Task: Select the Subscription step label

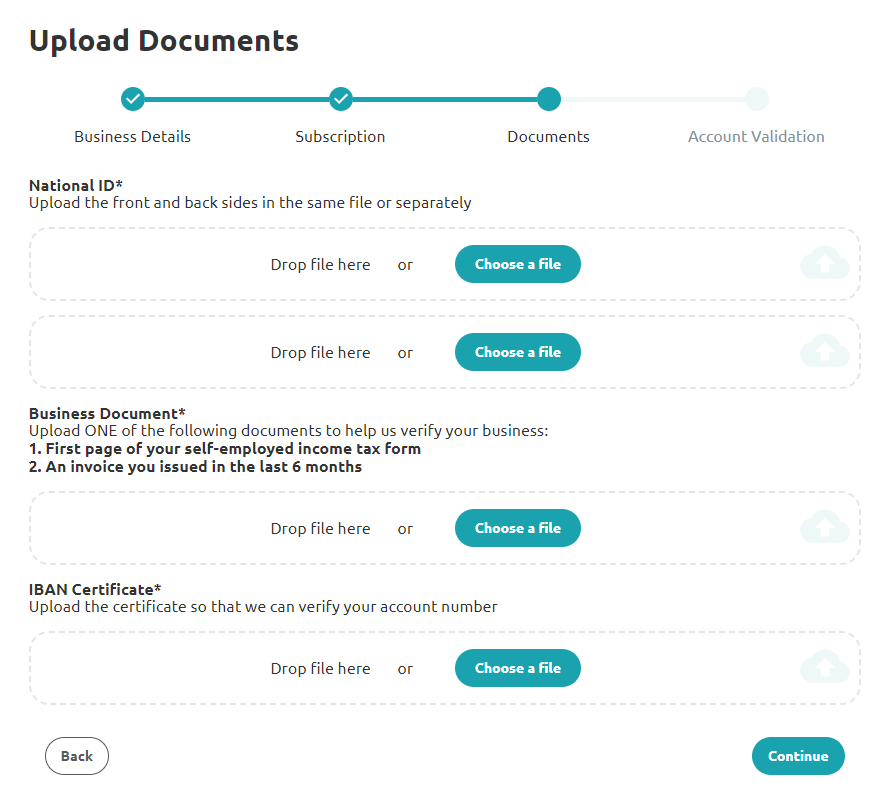Action: [340, 137]
